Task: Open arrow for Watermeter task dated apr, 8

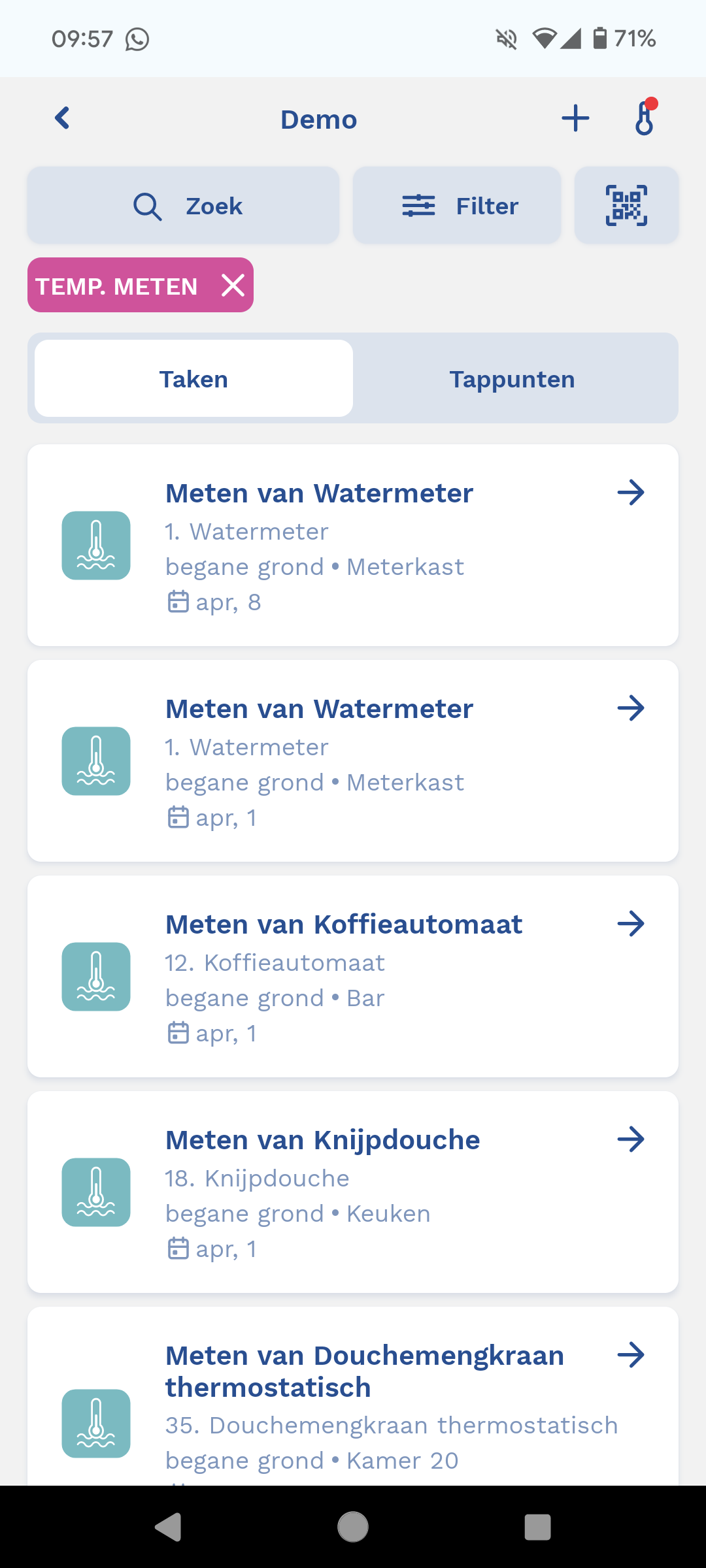Action: click(631, 493)
